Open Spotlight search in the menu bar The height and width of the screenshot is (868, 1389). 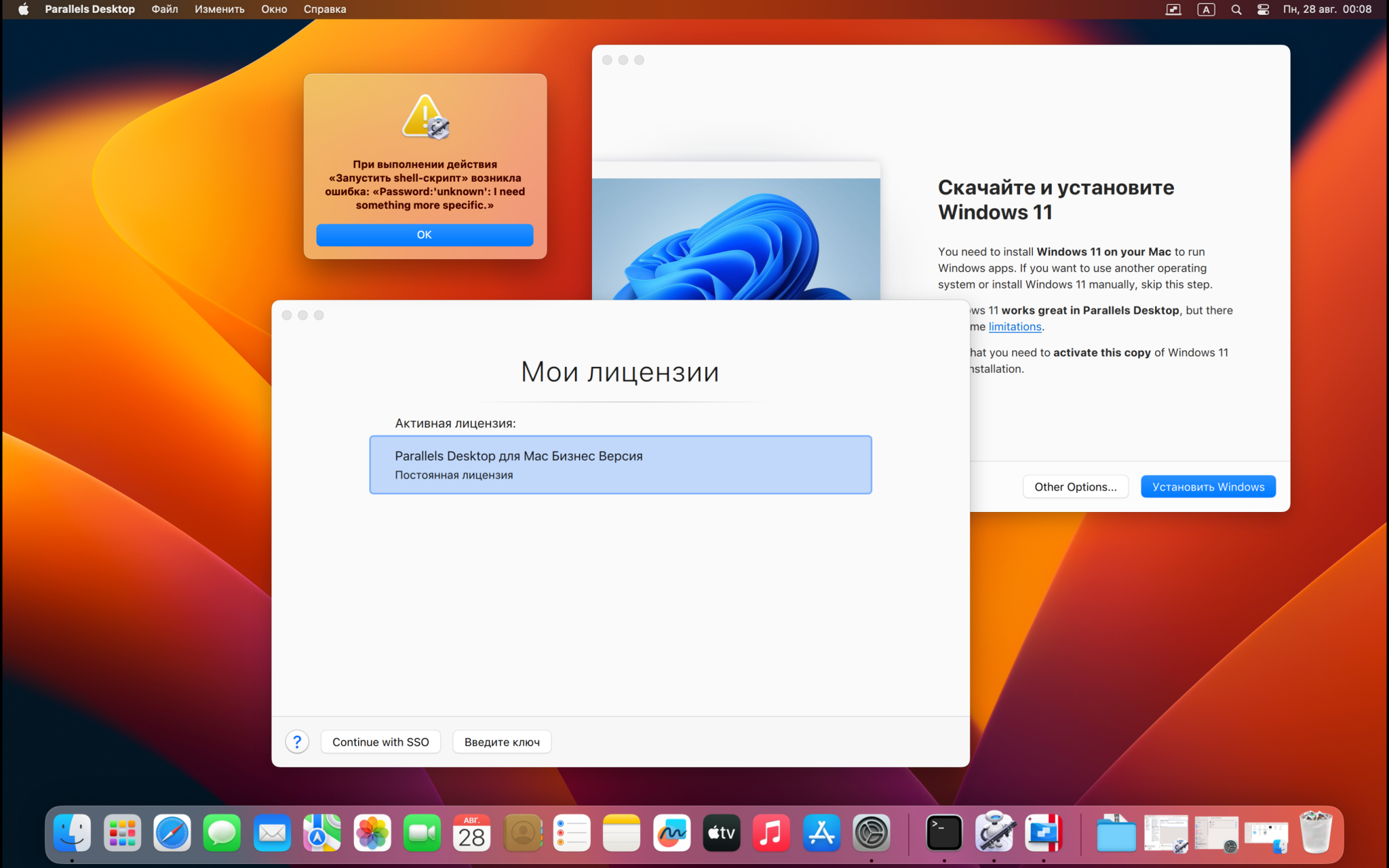point(1236,9)
